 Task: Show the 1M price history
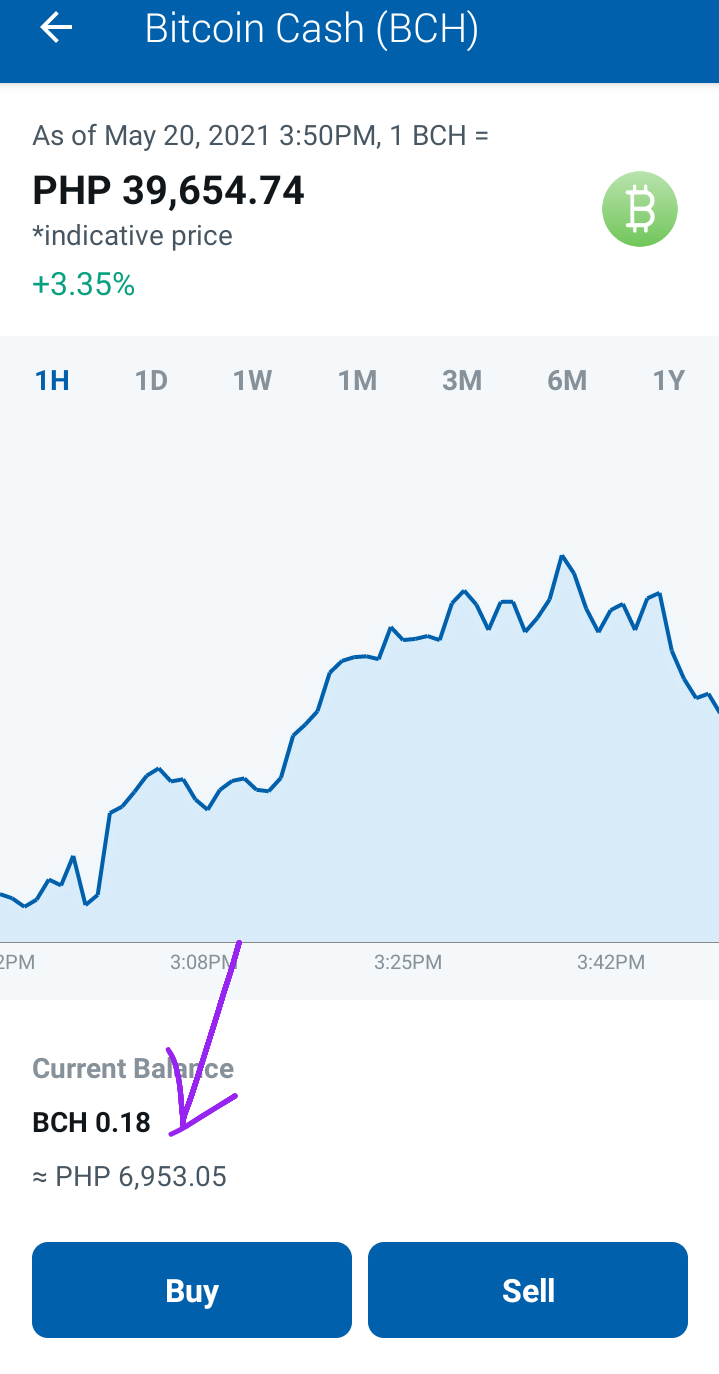pos(357,380)
